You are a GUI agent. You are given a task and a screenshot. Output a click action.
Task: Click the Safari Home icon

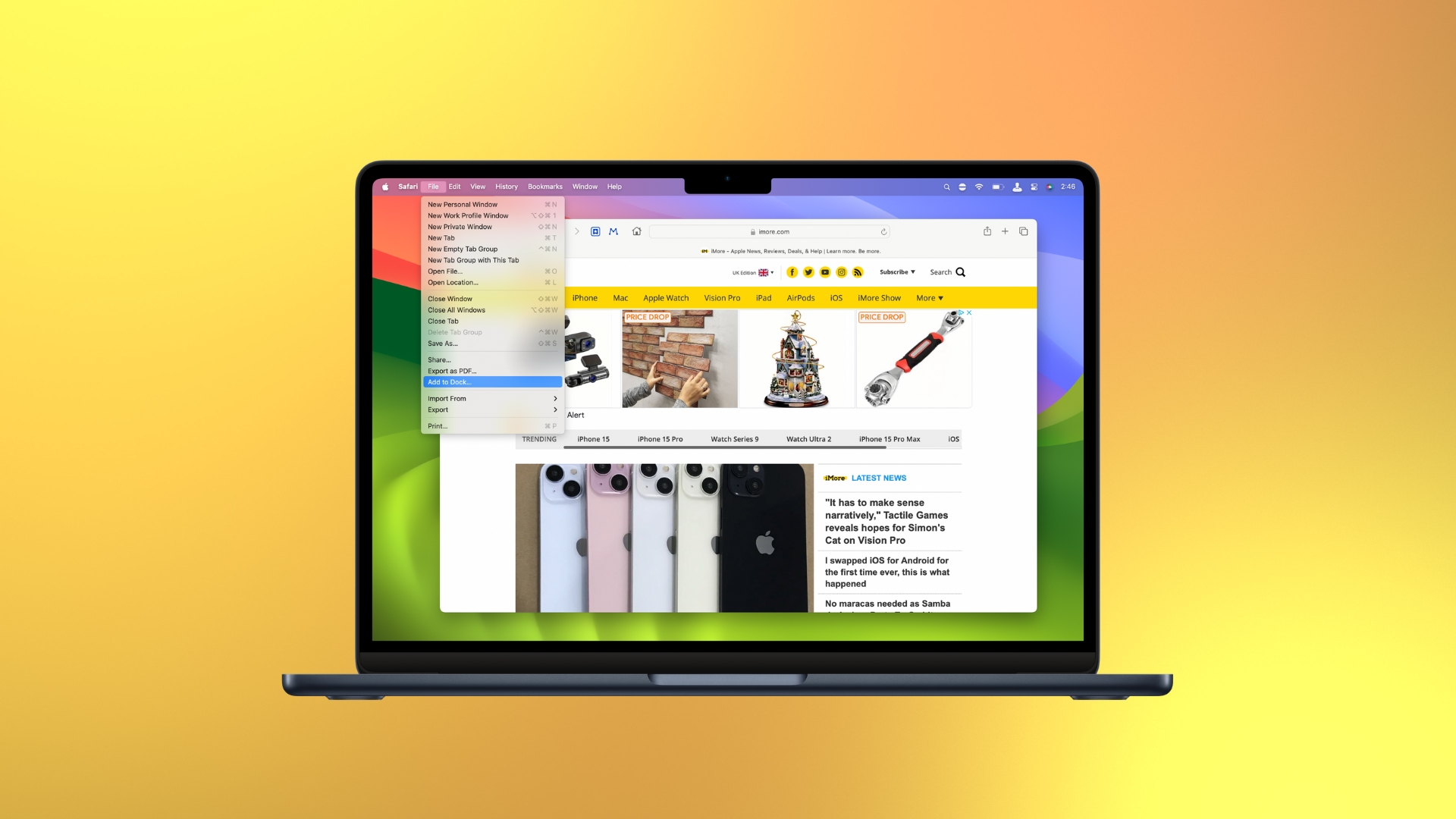[637, 232]
